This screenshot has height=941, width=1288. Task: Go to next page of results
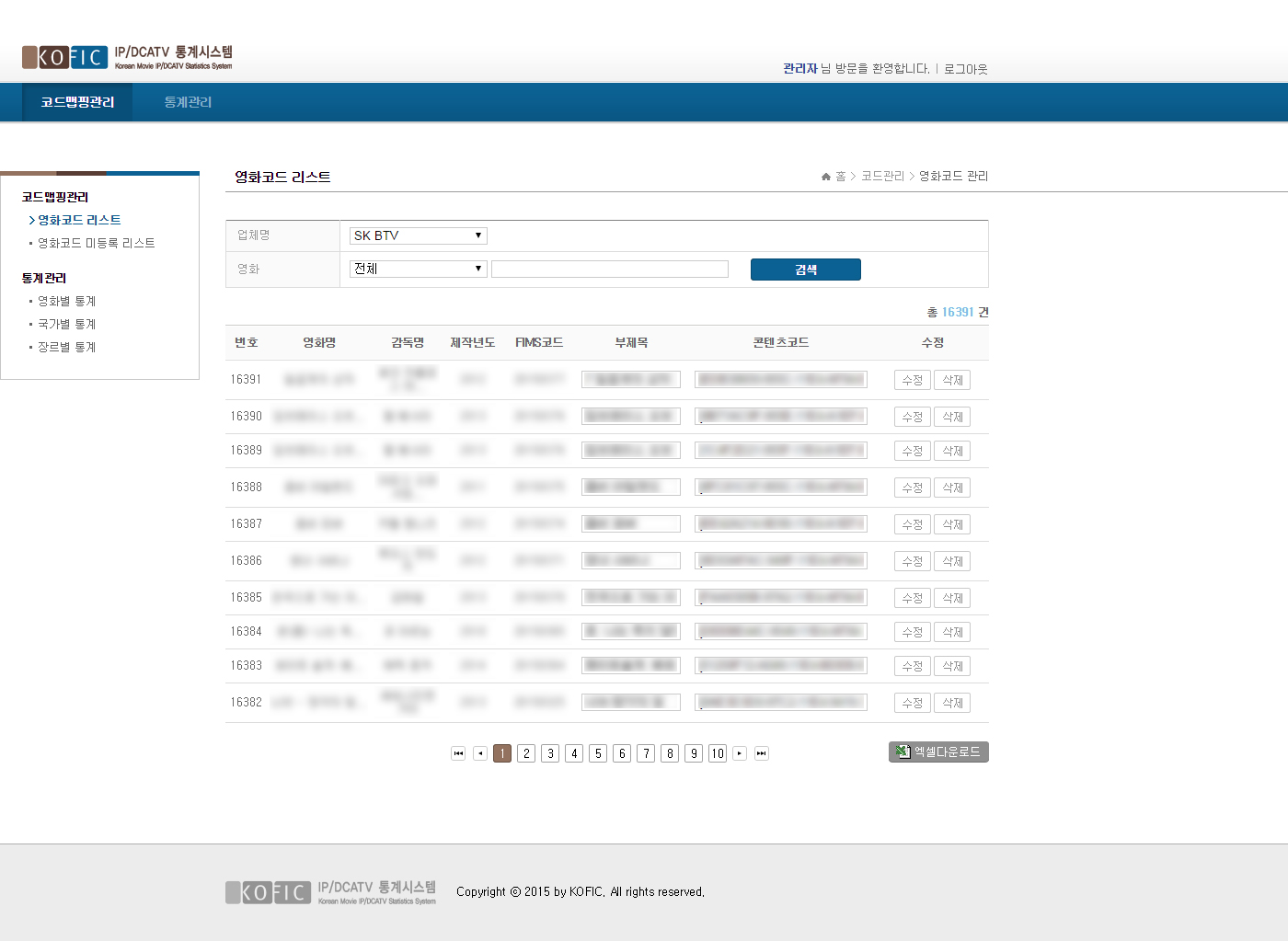740,753
